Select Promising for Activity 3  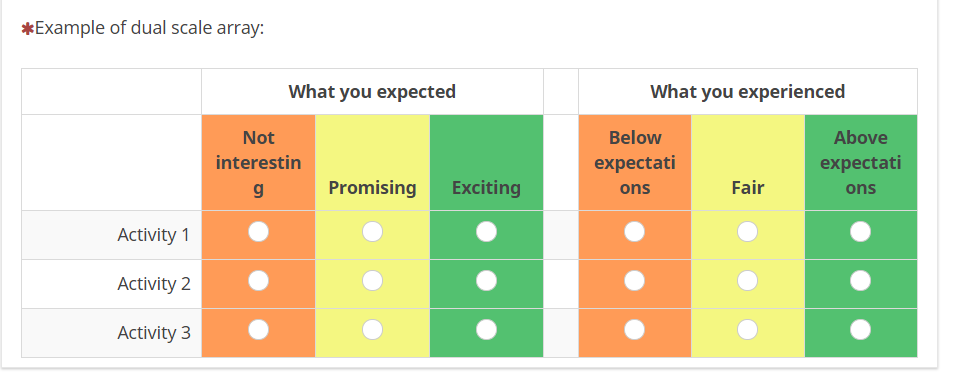coord(372,330)
